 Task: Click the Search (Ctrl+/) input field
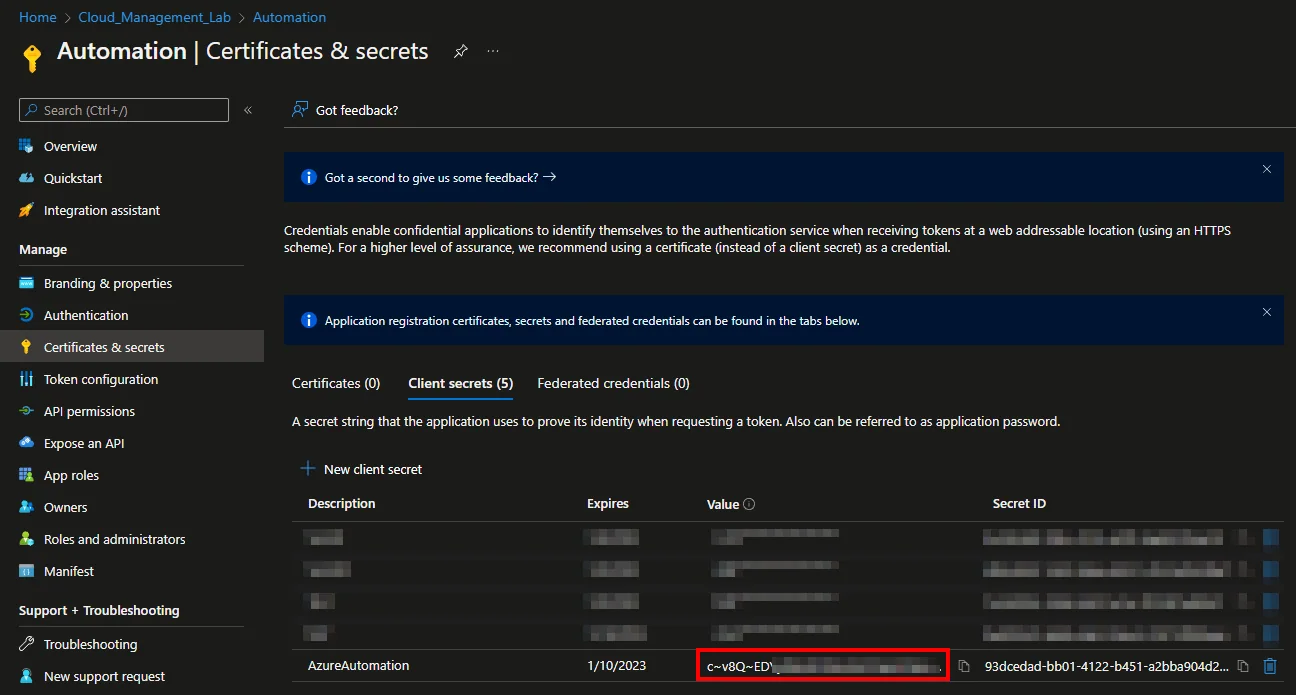tap(124, 110)
